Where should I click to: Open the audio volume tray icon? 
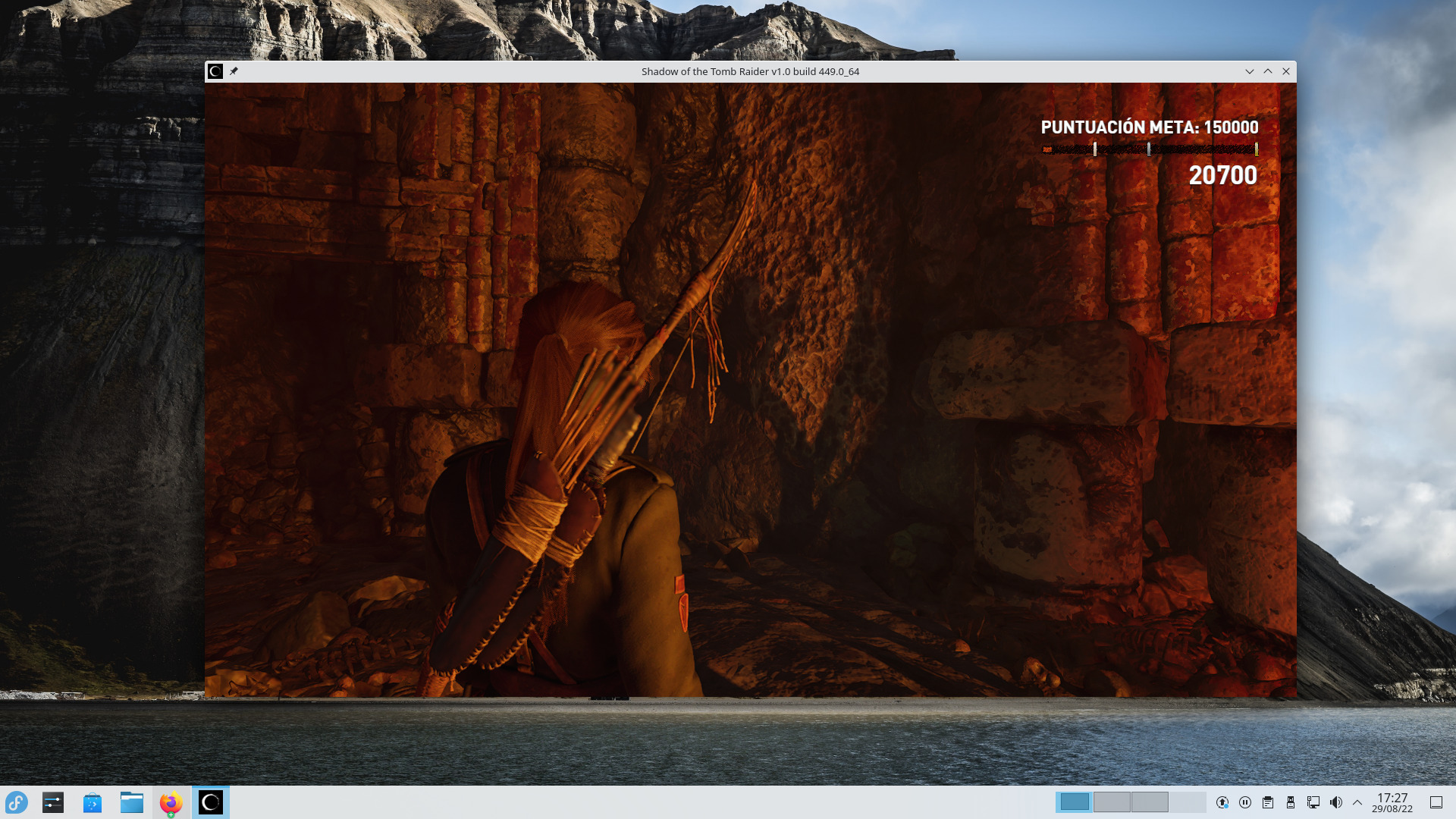(1336, 802)
